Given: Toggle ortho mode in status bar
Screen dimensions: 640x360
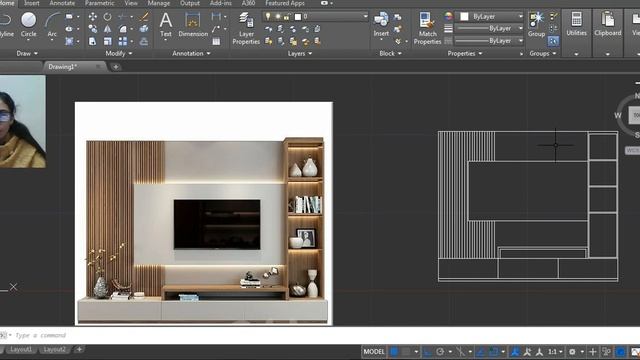Looking at the screenshot, I should click(427, 351).
